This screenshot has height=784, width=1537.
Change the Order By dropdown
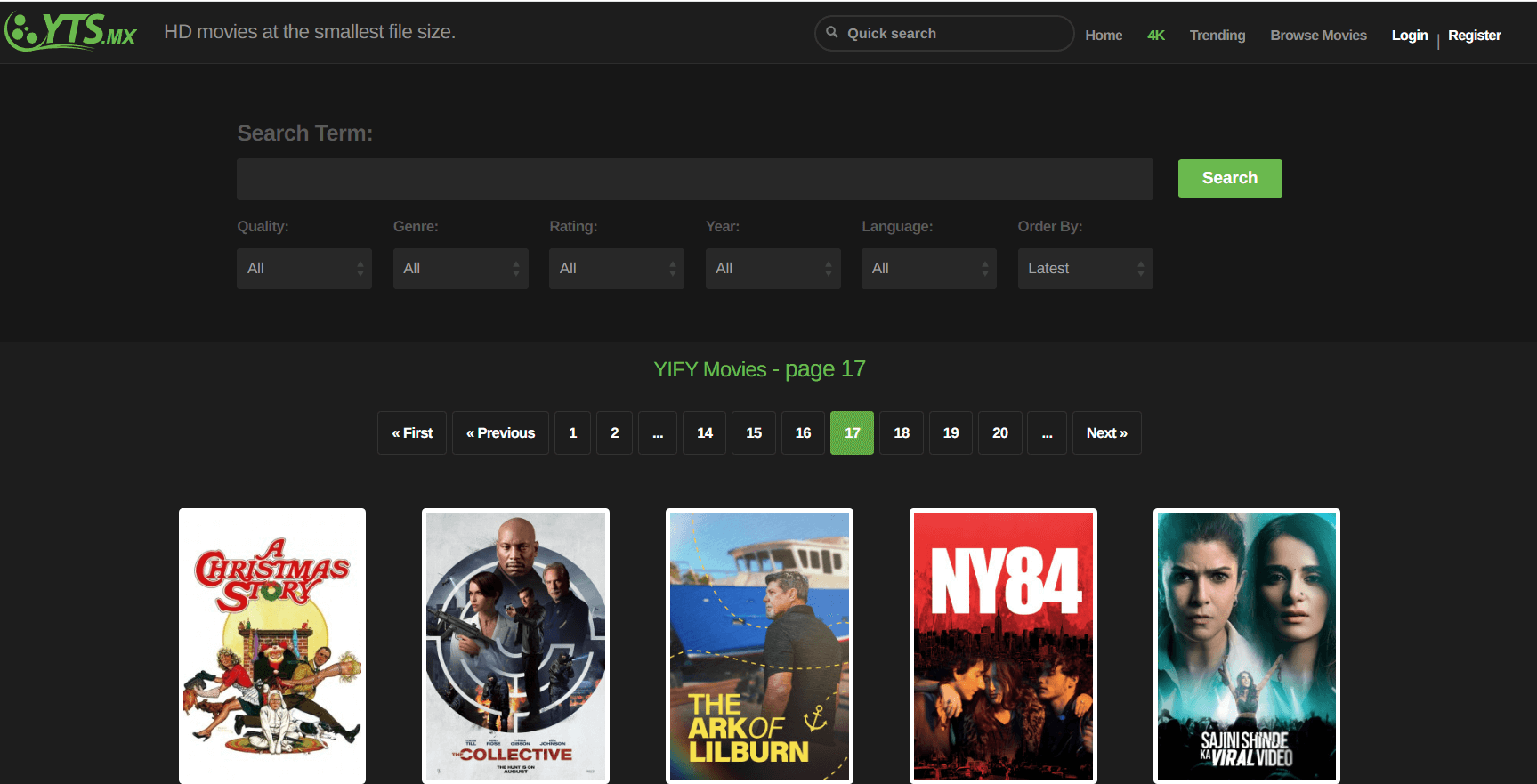pyautogui.click(x=1085, y=269)
